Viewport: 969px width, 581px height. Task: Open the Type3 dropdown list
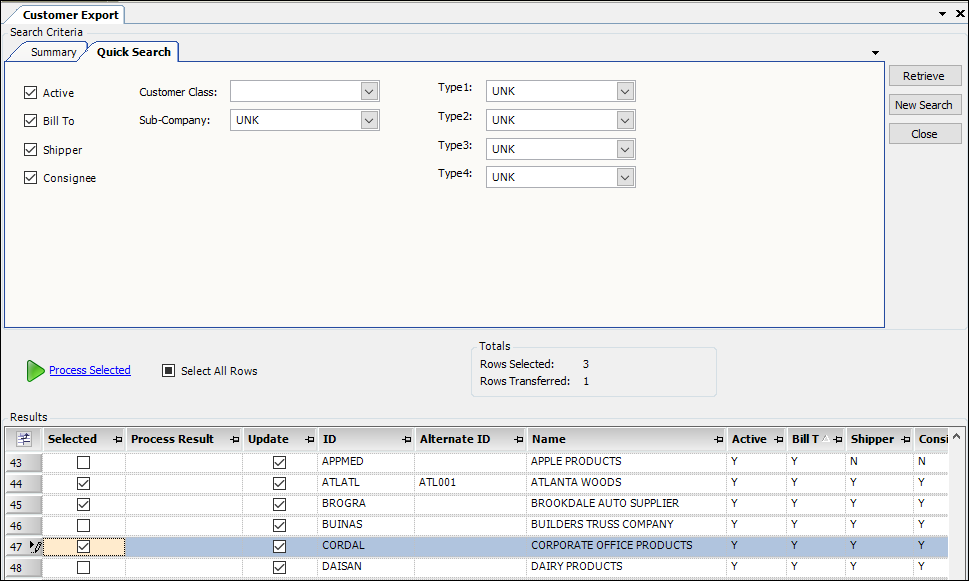[625, 149]
